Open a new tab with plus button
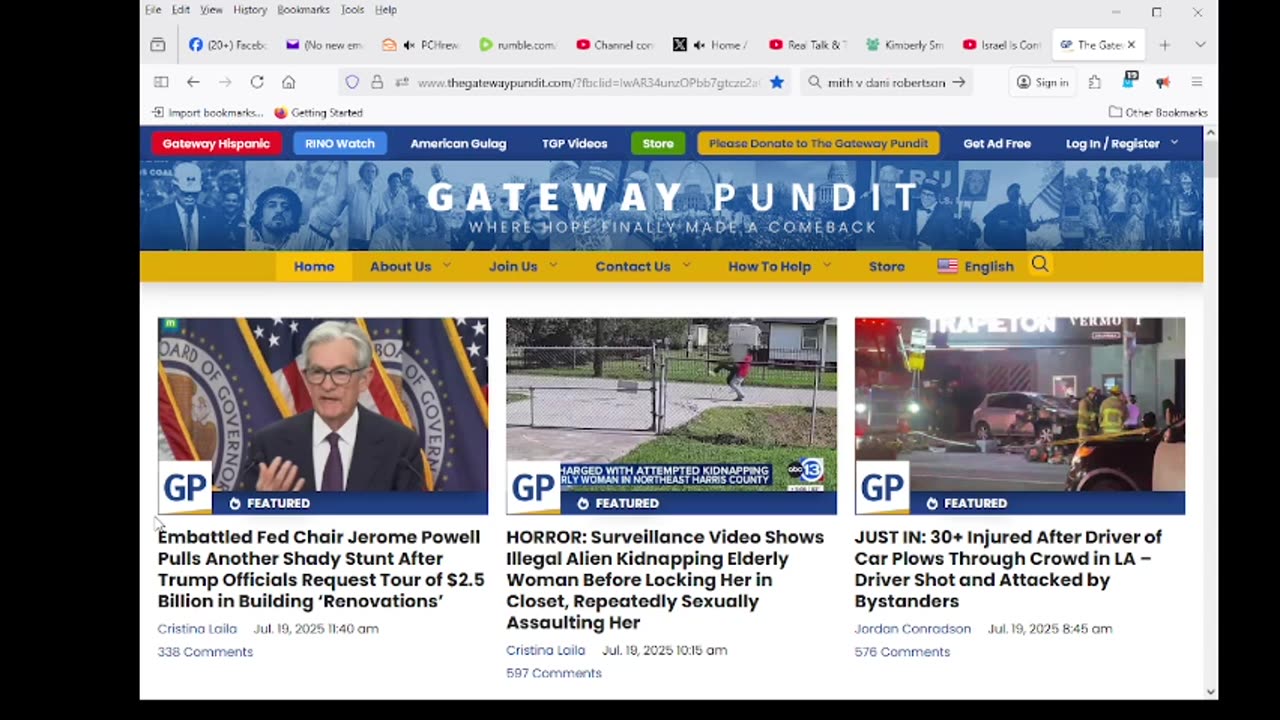The image size is (1280, 720). 1165,45
